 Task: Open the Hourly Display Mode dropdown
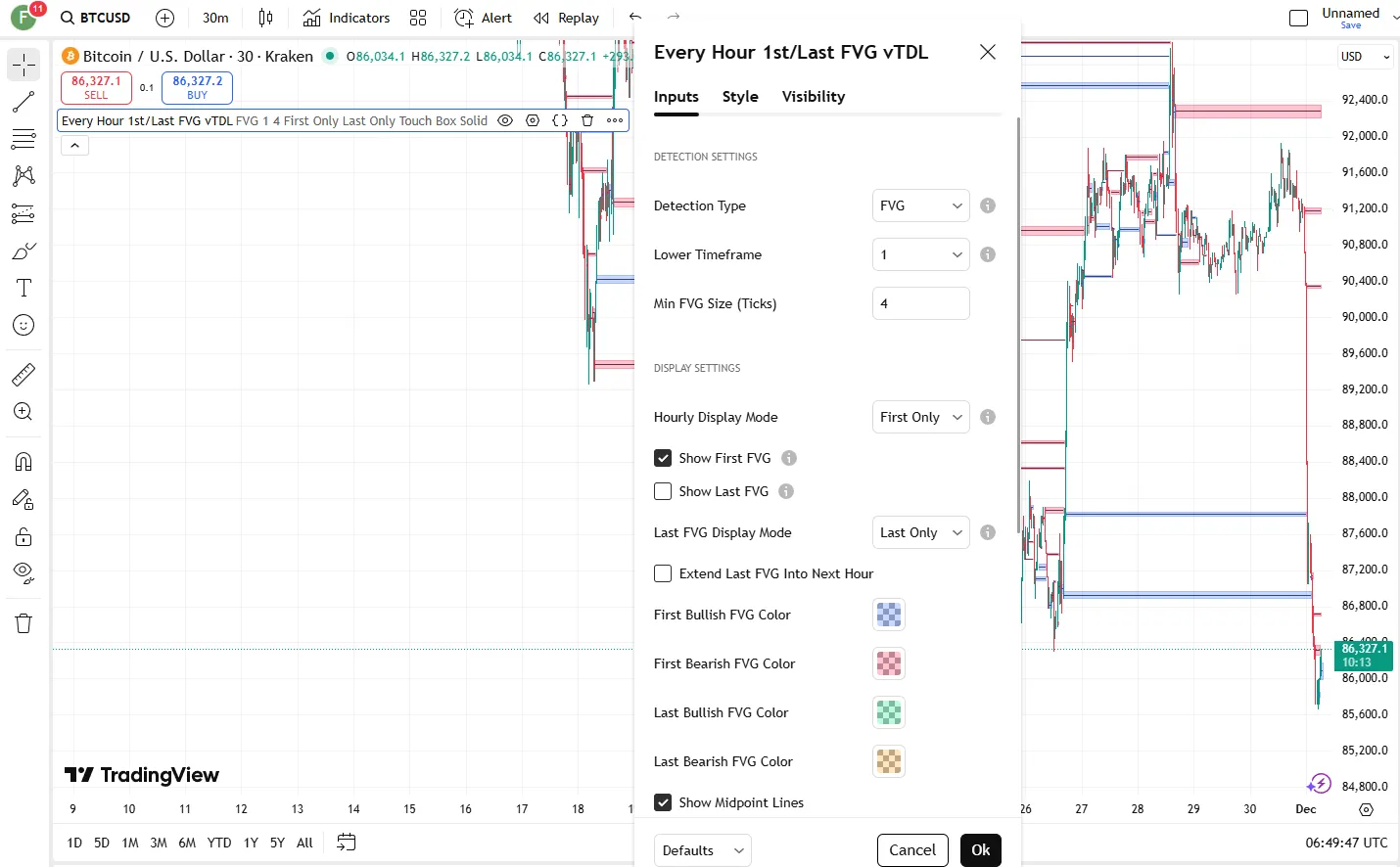pos(921,417)
